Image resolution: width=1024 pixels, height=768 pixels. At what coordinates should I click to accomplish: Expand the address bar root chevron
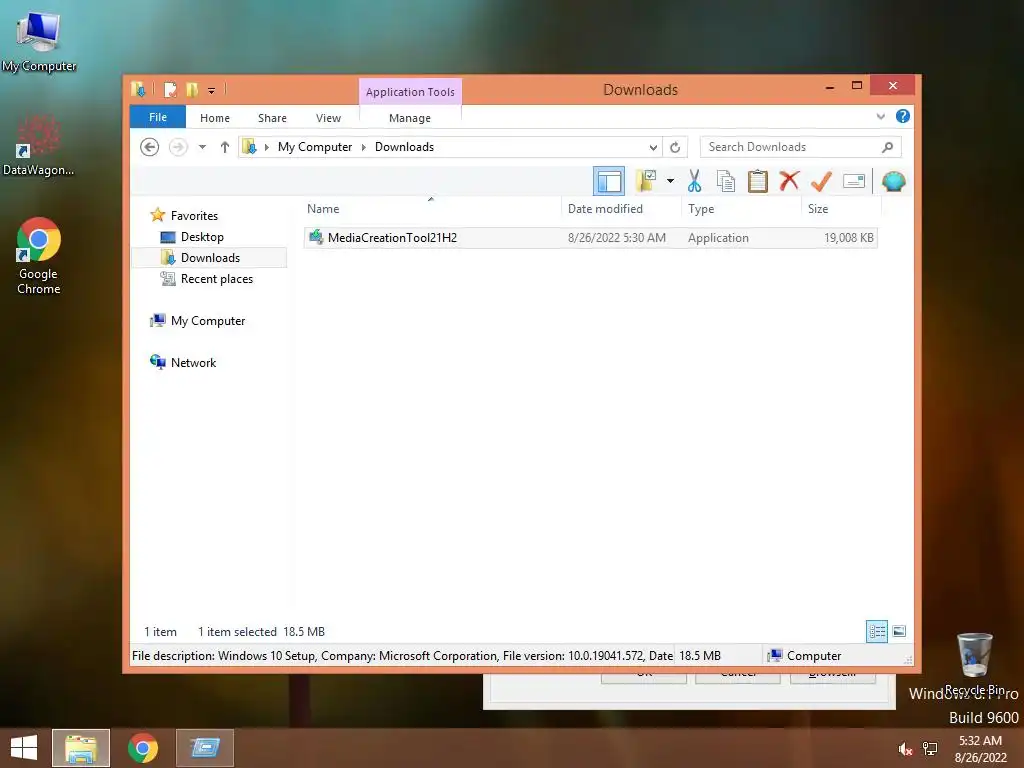tap(266, 147)
